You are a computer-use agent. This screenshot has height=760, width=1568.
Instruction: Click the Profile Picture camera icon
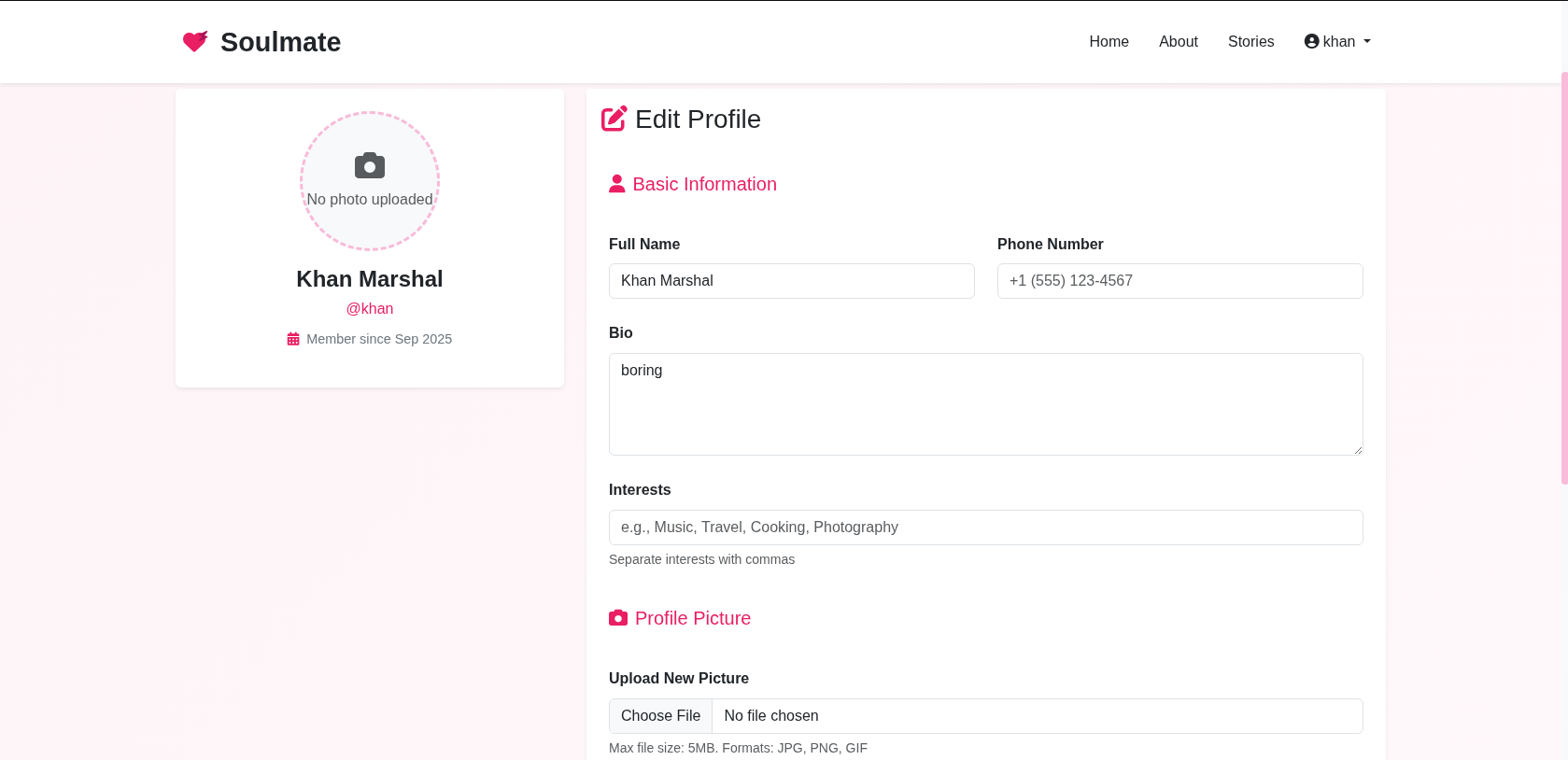click(618, 618)
